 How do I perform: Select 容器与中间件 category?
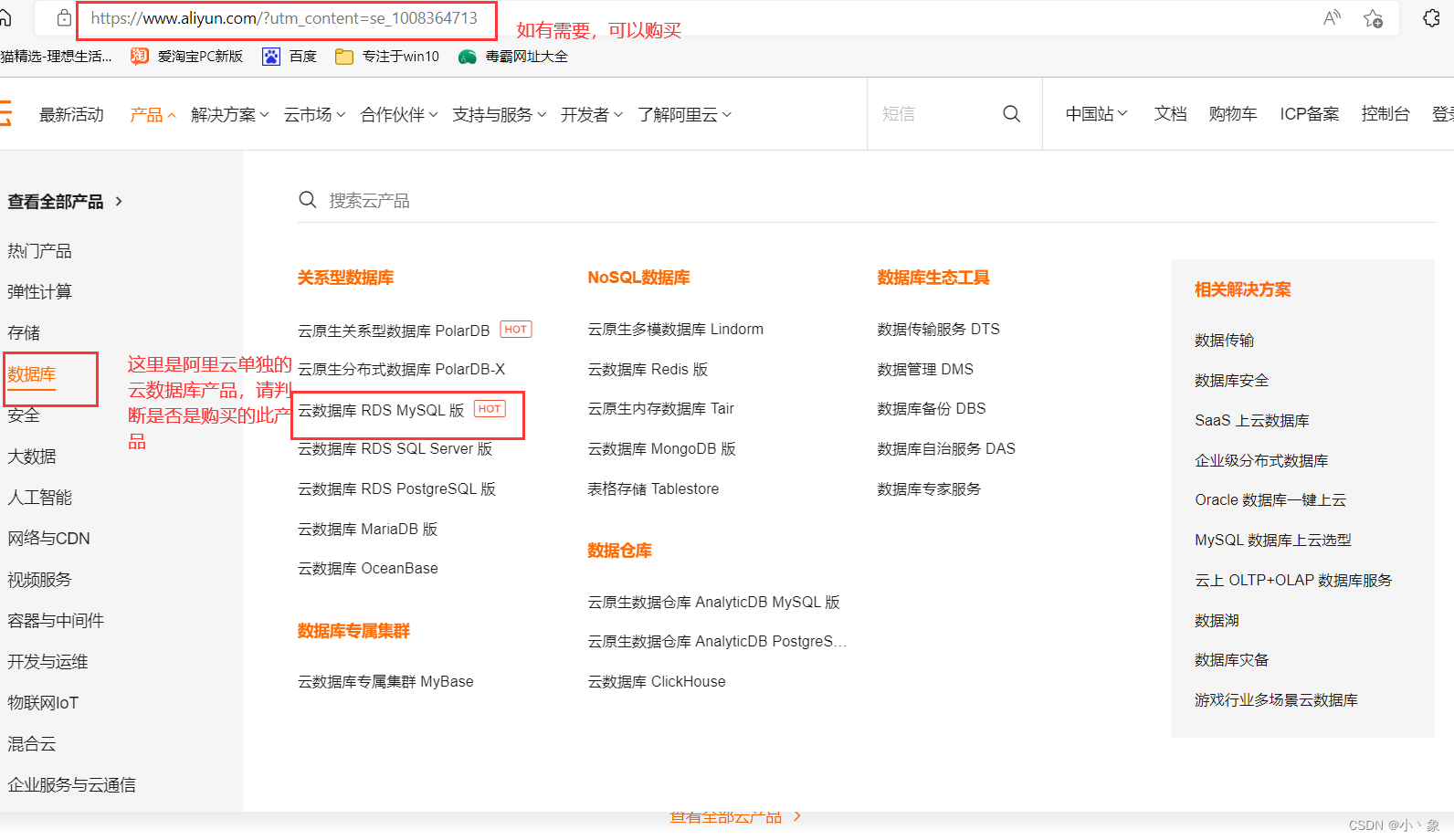pos(56,621)
